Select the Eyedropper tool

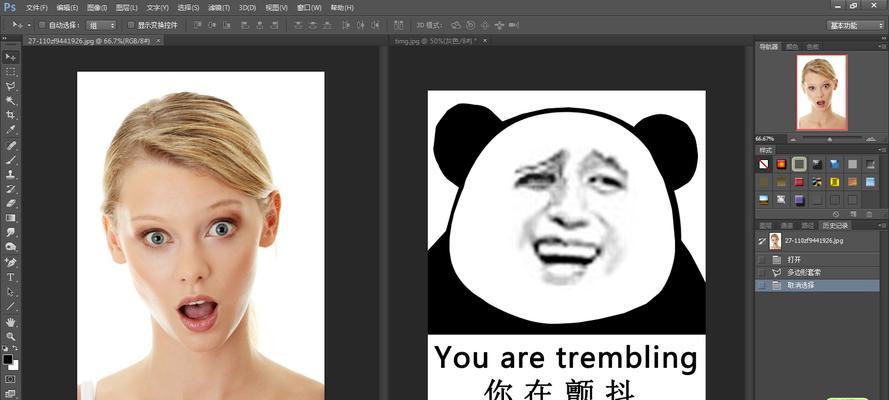coord(10,130)
